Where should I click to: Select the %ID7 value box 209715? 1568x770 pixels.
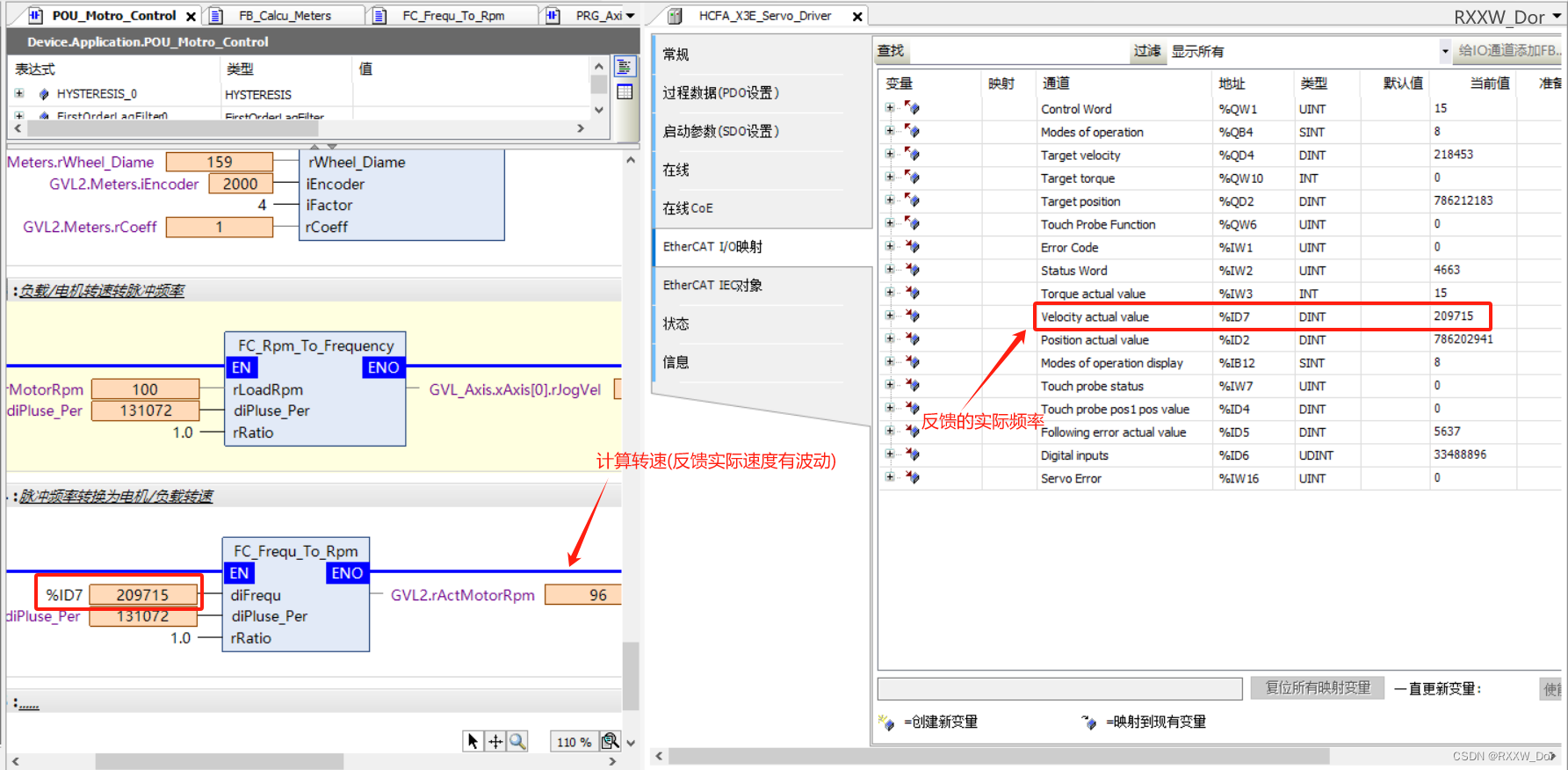pyautogui.click(x=142, y=595)
